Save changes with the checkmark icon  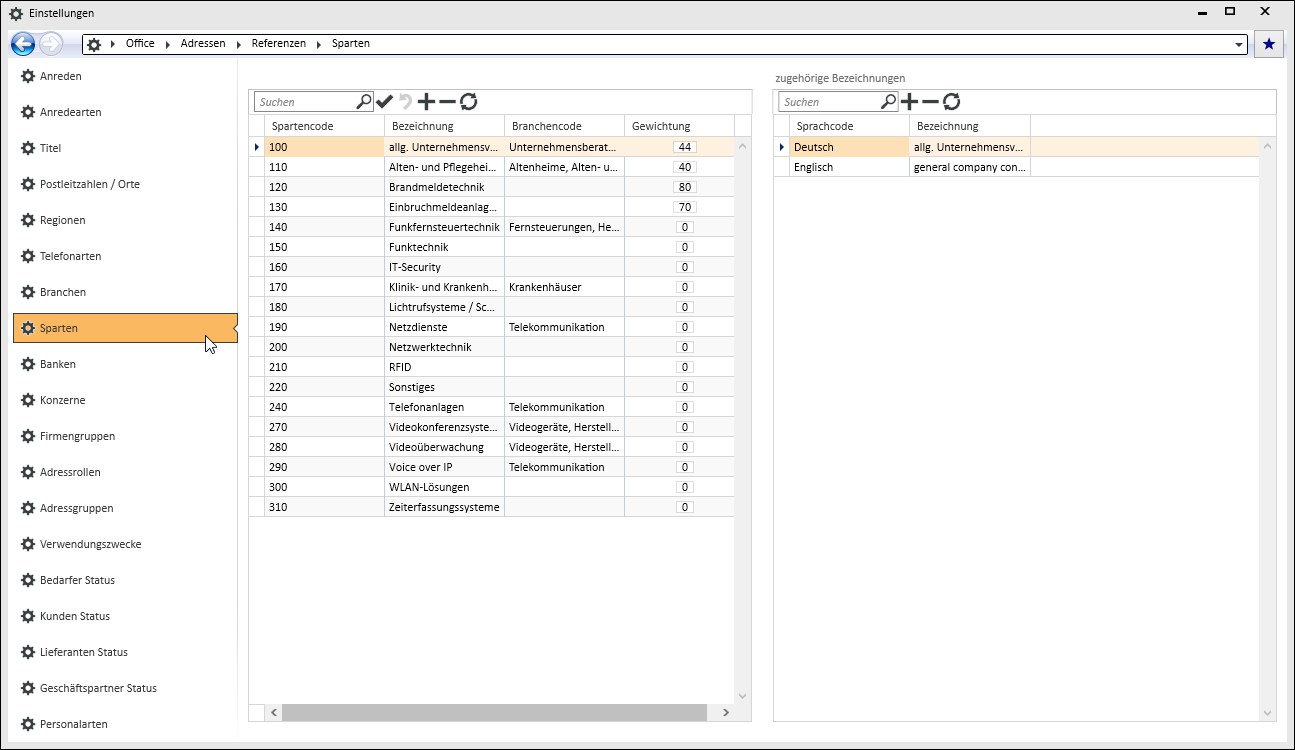click(x=385, y=101)
